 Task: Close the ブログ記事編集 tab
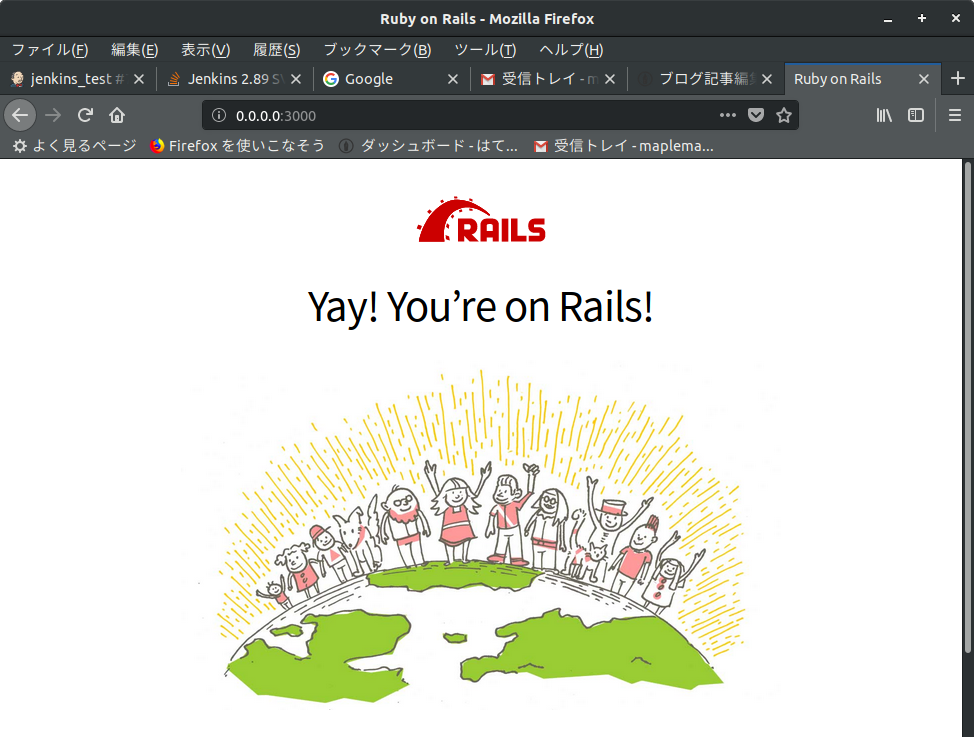(x=767, y=79)
